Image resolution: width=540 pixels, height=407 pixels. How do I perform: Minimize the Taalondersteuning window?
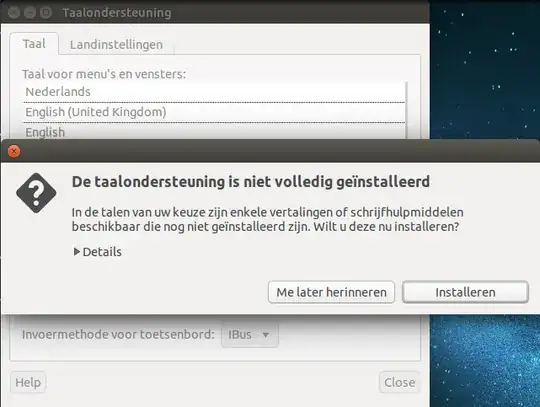coord(30,12)
